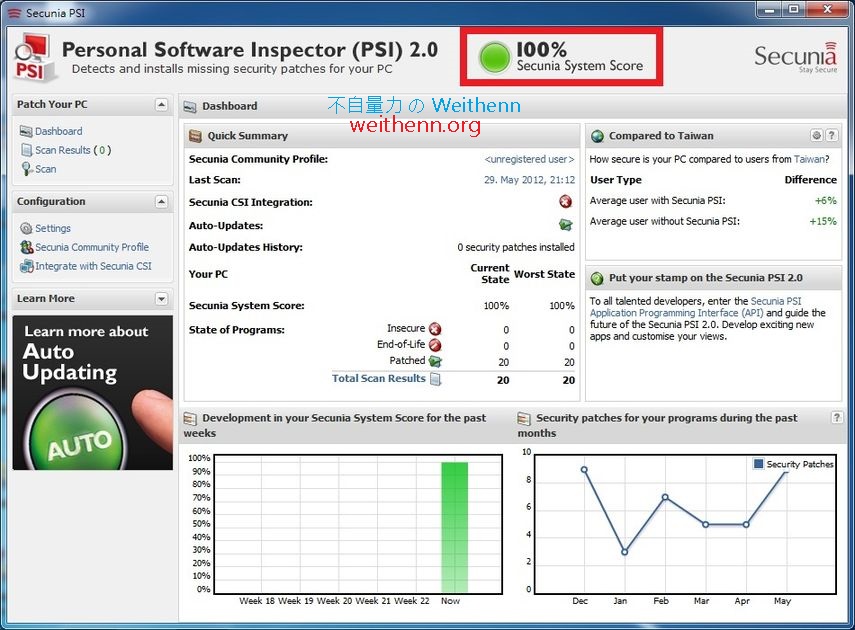This screenshot has height=630, width=855.
Task: Click the Auto Updating learn more banner
Action: tap(93, 393)
